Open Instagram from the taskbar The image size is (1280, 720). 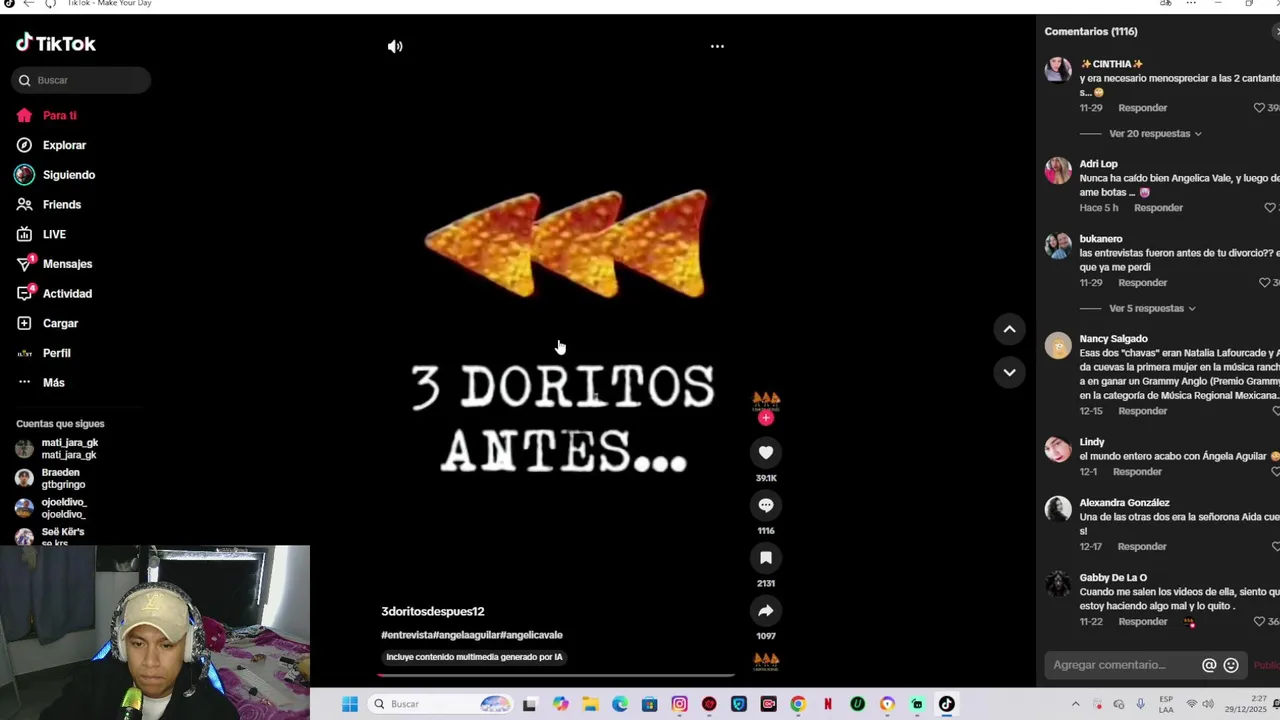679,704
